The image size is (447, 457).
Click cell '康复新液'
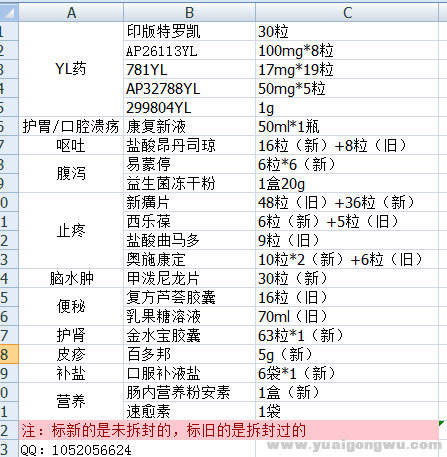point(189,126)
